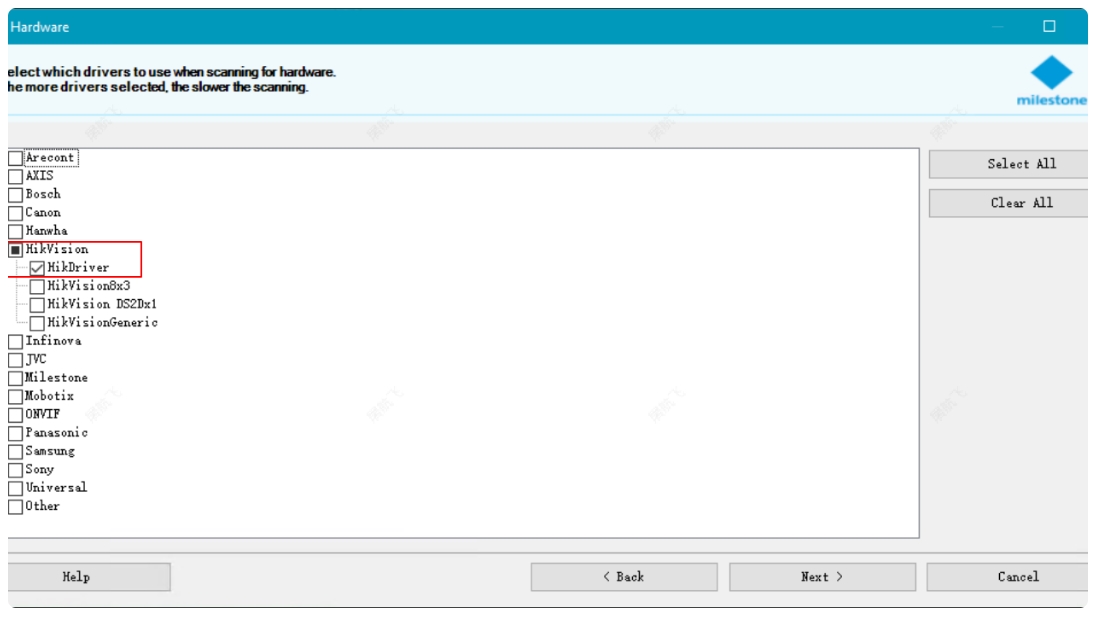Enable the Panasonic driver checkbox
Screen dimensions: 1101x621
[15, 433]
